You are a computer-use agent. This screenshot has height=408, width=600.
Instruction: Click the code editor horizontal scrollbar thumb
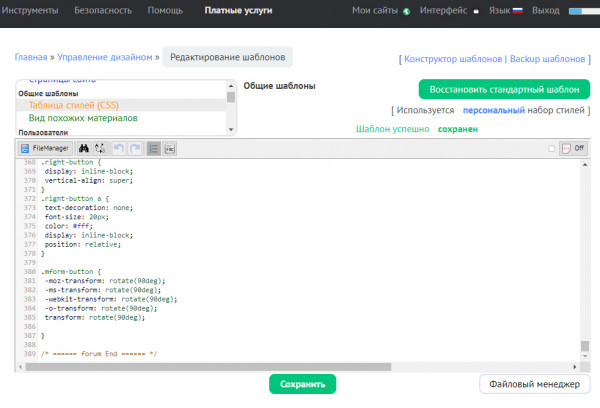[x=208, y=367]
